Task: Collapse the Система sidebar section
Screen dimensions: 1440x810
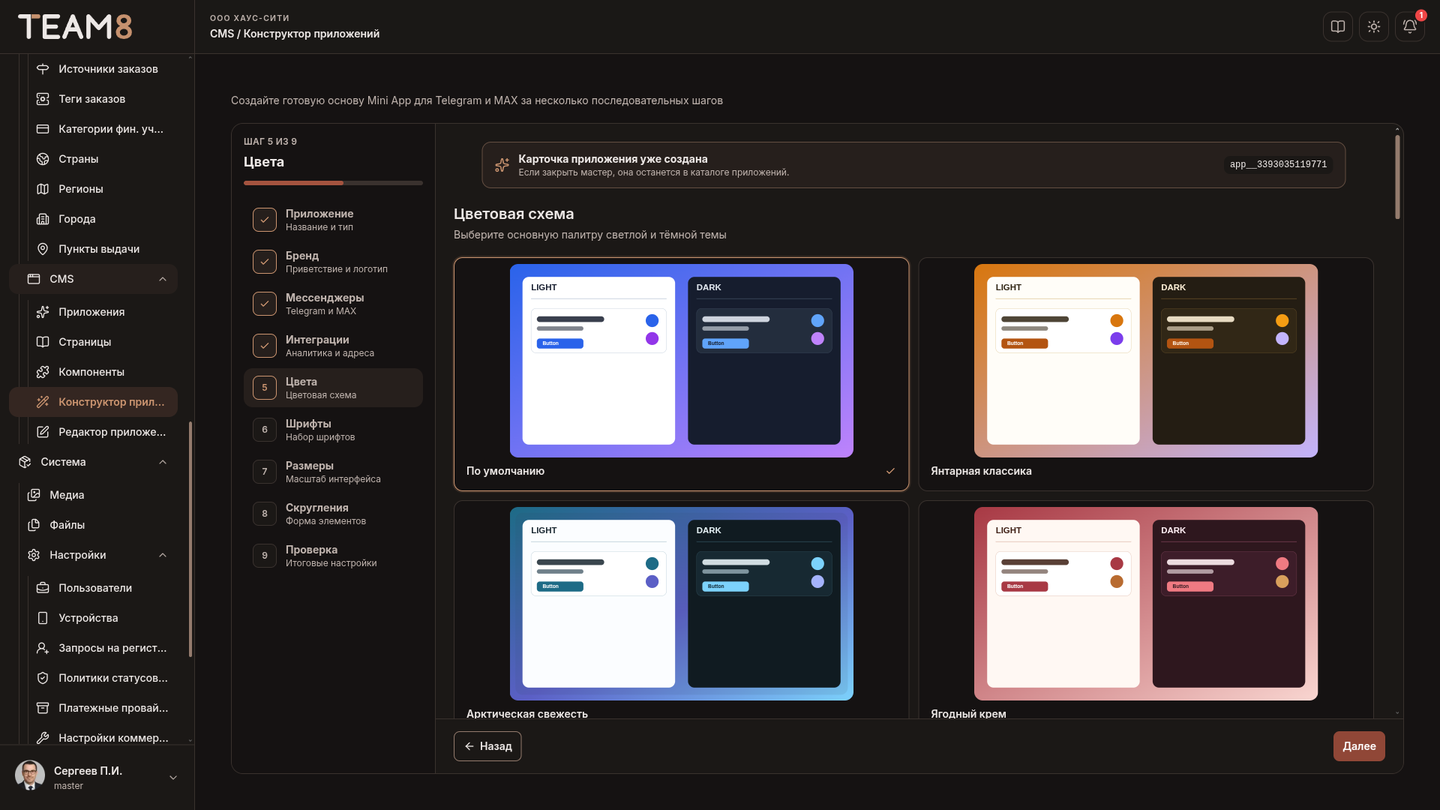Action: 163,462
